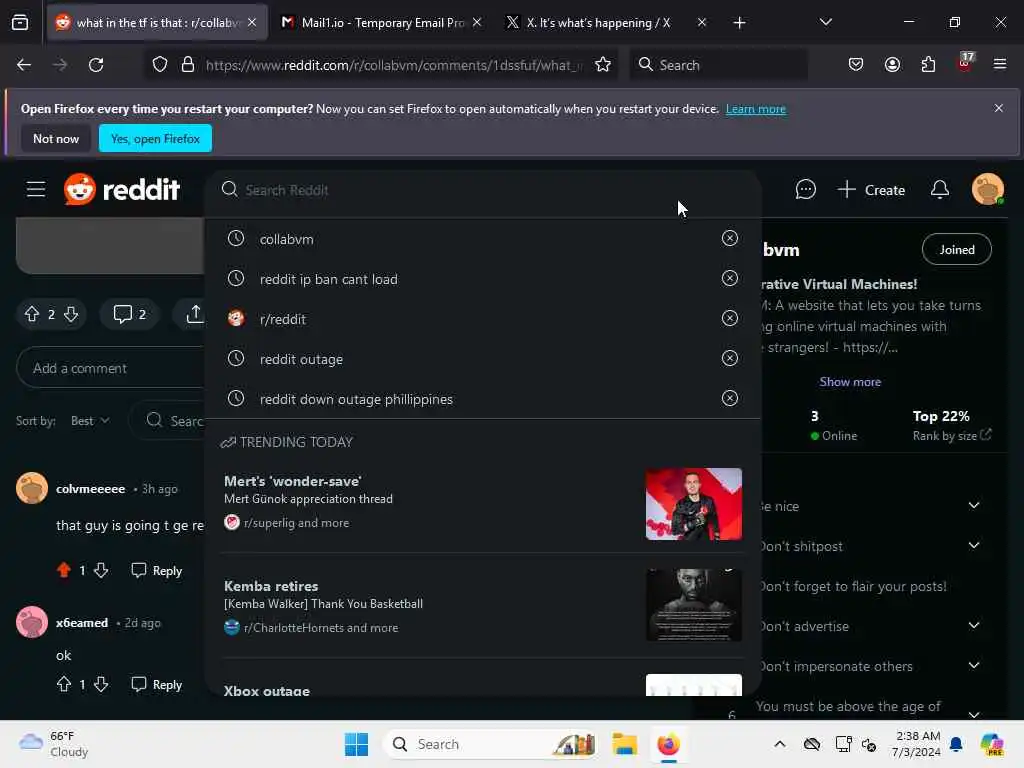Click the Firefox URL address bar
This screenshot has width=1024, height=768.
[394, 65]
